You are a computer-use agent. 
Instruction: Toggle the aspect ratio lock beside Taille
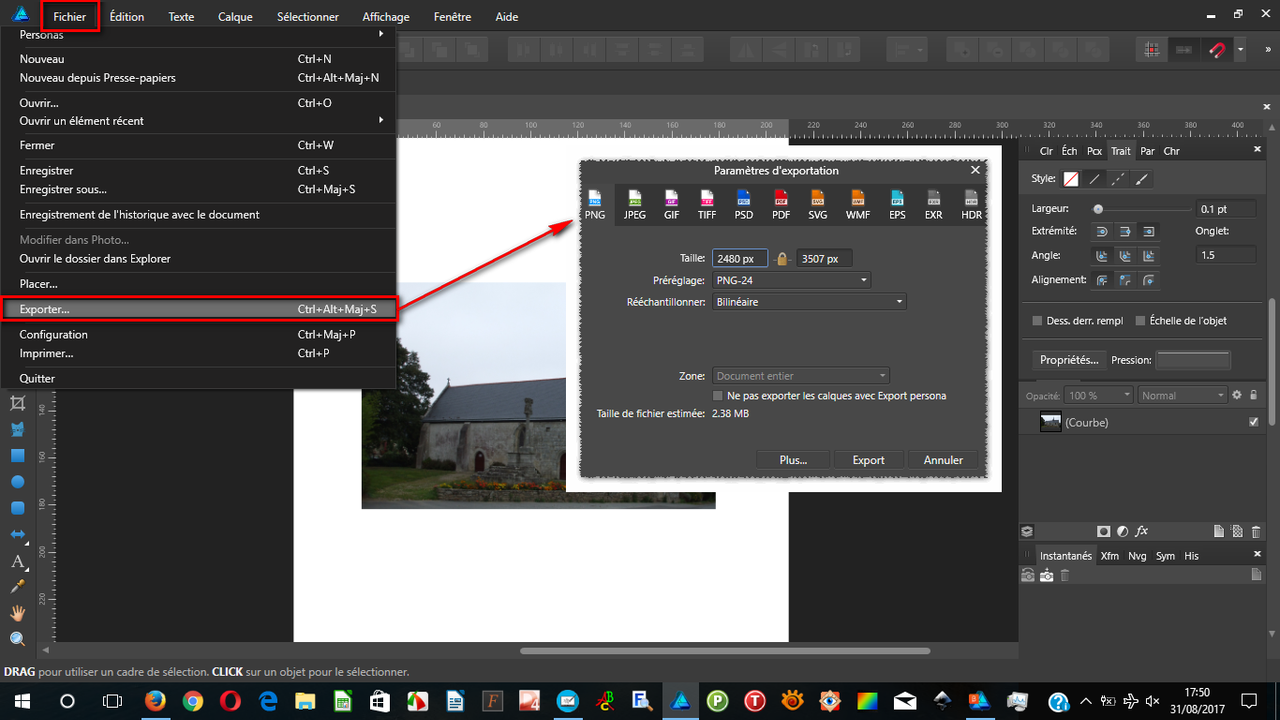(x=782, y=258)
